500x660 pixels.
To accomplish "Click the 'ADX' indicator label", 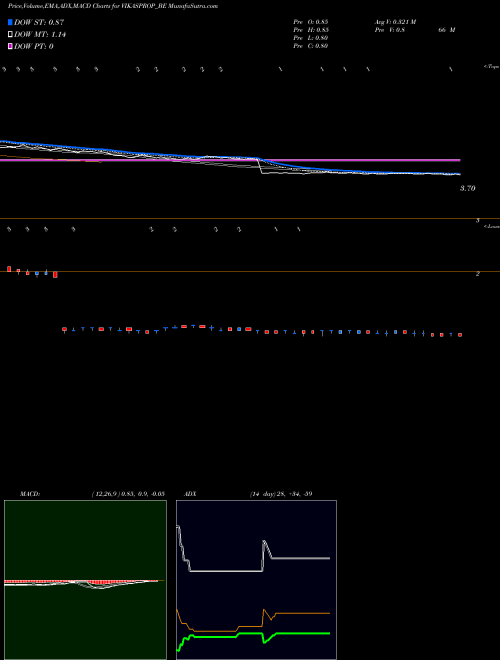I will coord(190,494).
